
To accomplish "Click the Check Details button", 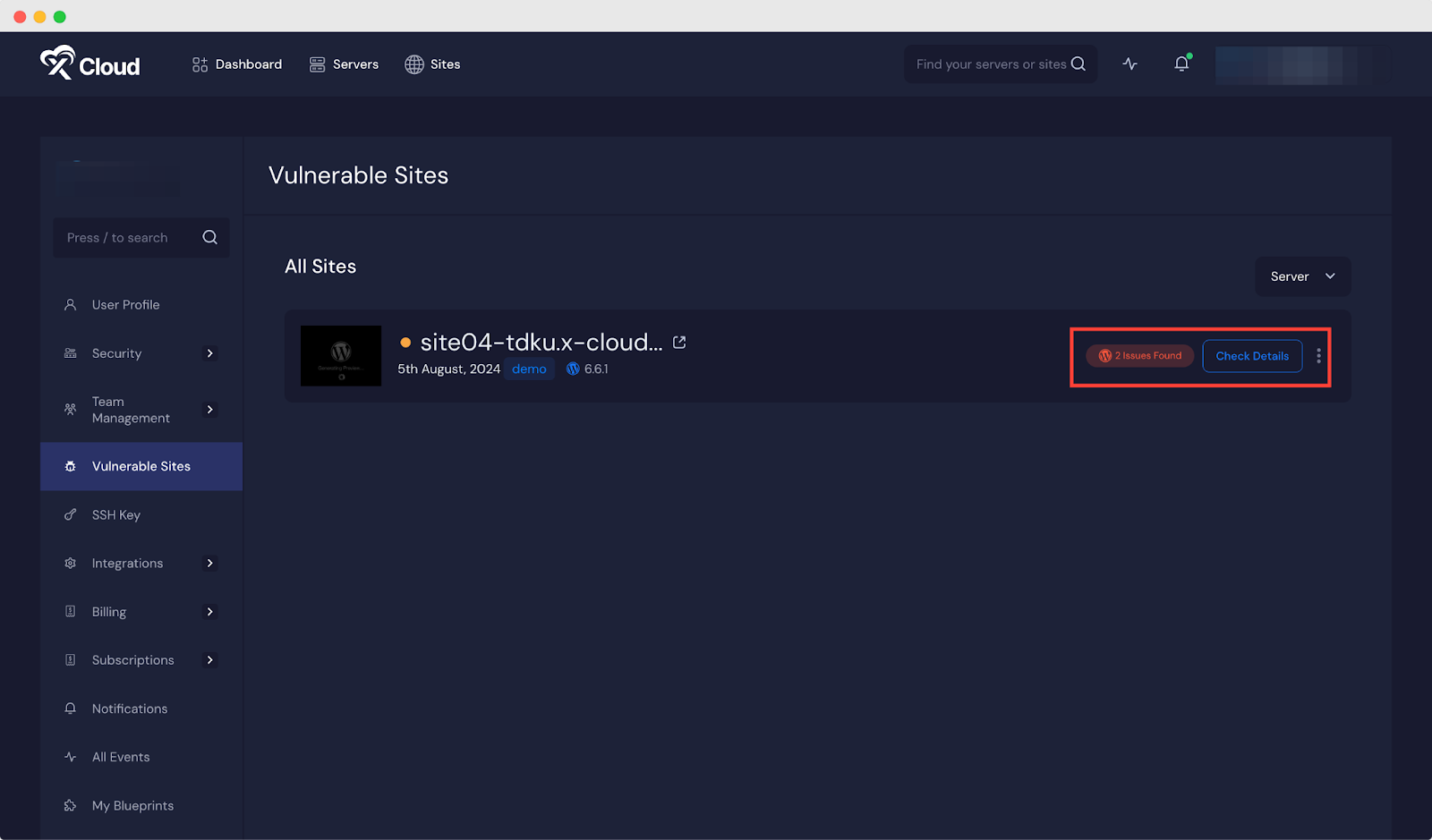I will pyautogui.click(x=1251, y=356).
